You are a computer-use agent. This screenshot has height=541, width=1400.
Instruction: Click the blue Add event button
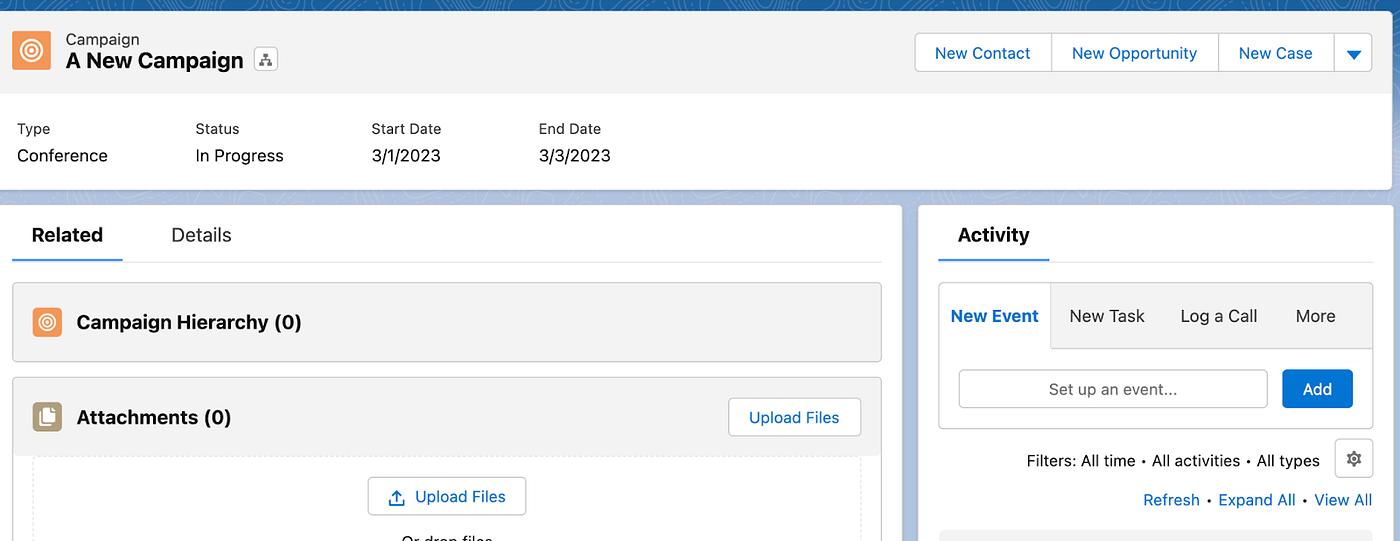click(1316, 389)
